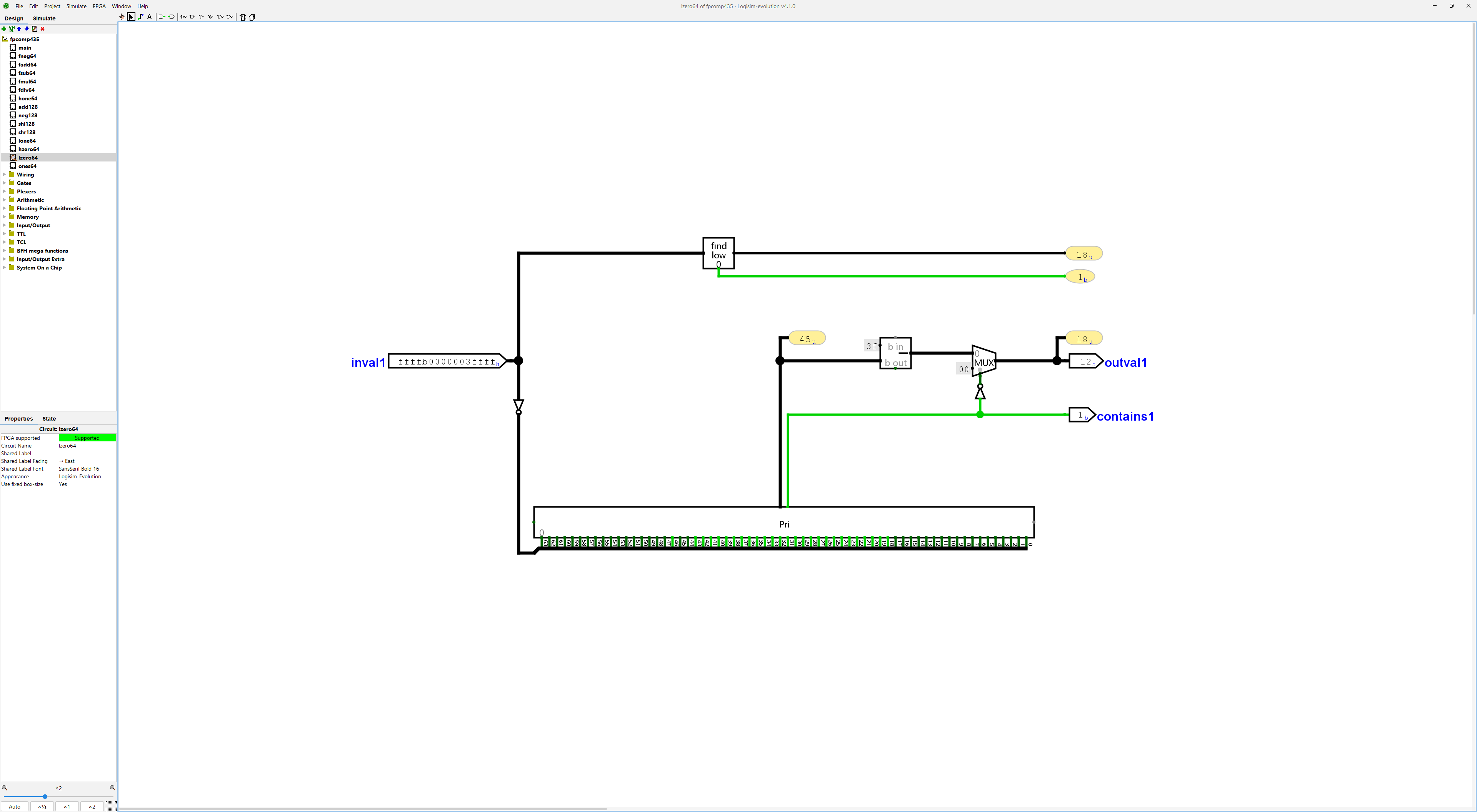Expand the Plexers library folder
Viewport: 1477px width, 812px height.
coord(5,191)
